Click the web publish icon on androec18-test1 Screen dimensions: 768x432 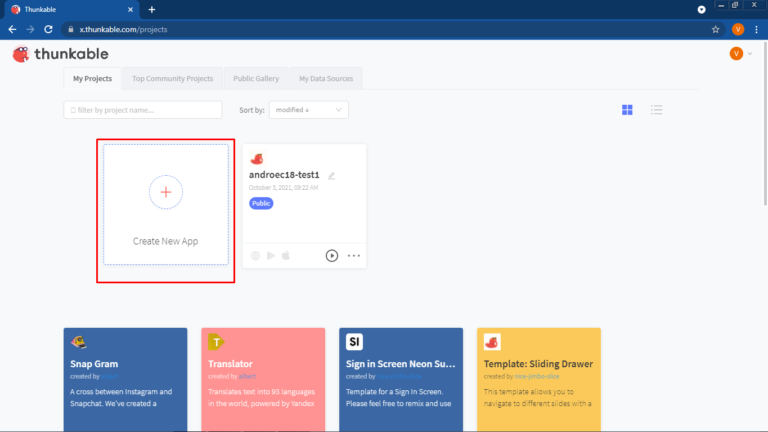click(x=255, y=256)
